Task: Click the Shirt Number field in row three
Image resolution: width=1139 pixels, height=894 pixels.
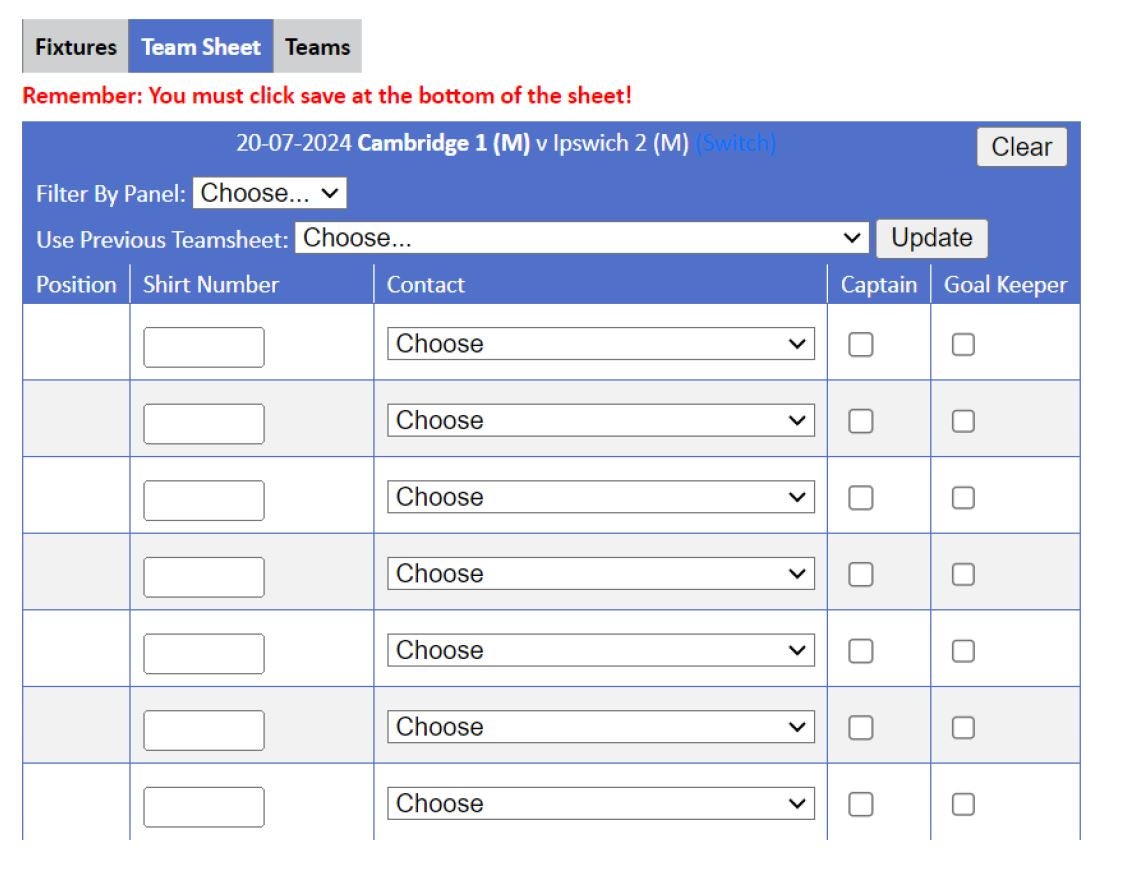Action: click(203, 499)
